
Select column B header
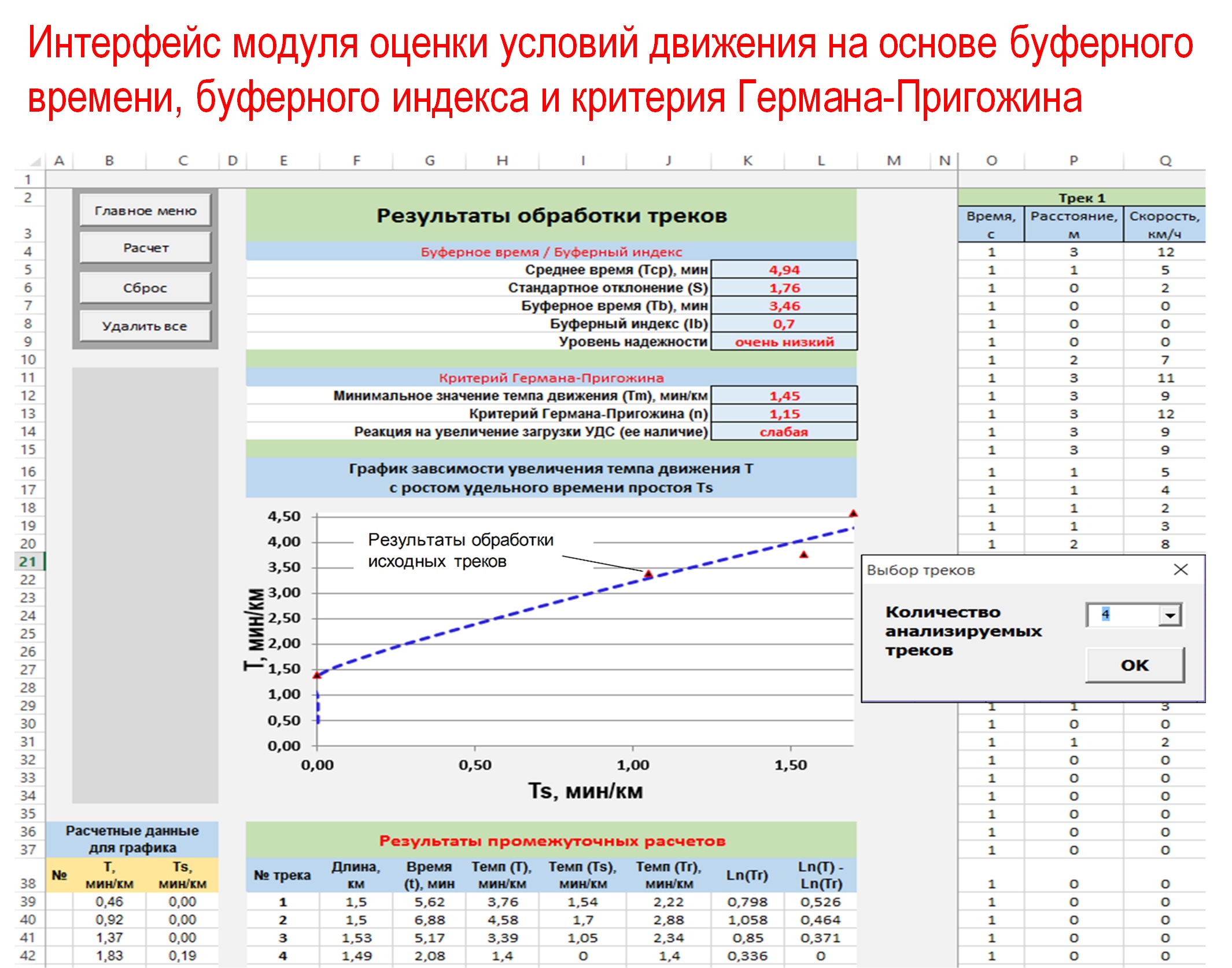tap(109, 160)
